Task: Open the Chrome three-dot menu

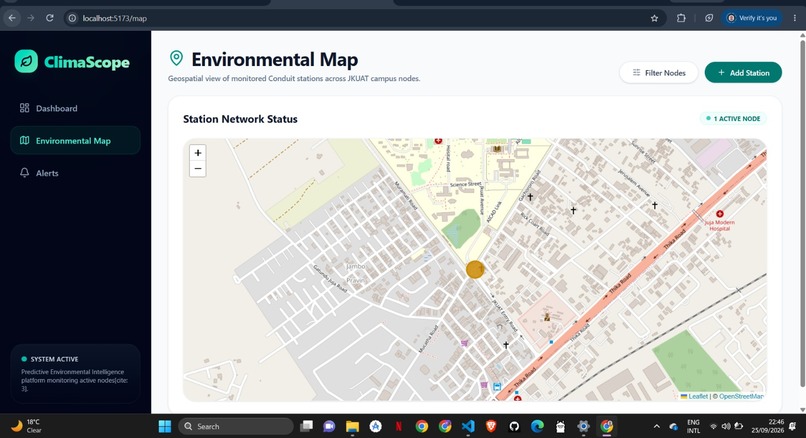Action: [795, 18]
